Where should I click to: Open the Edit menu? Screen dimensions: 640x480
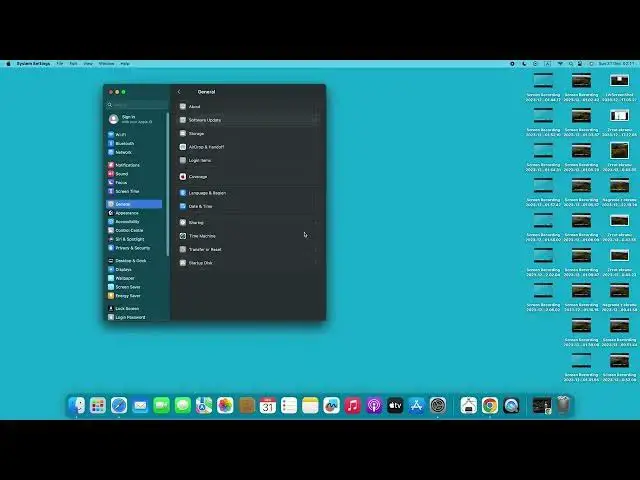pos(73,64)
